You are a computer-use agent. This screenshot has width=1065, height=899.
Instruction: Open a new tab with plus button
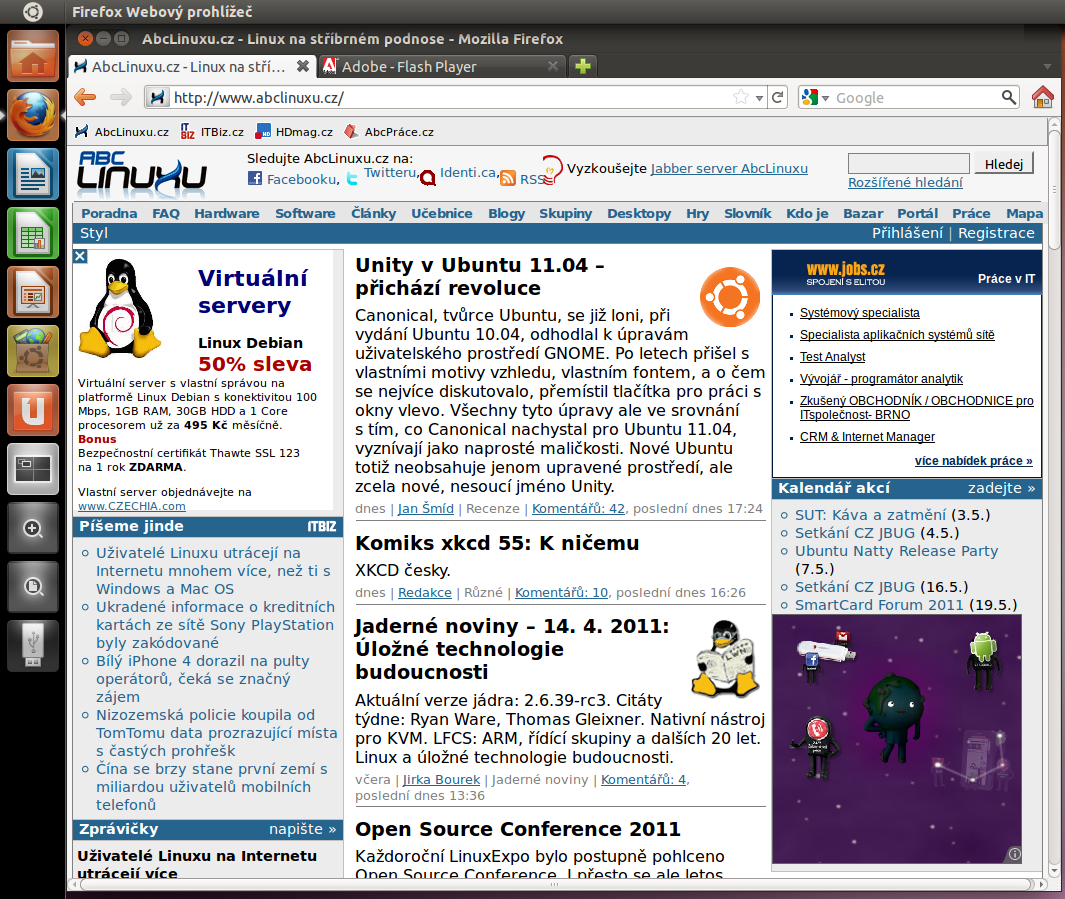tap(583, 66)
